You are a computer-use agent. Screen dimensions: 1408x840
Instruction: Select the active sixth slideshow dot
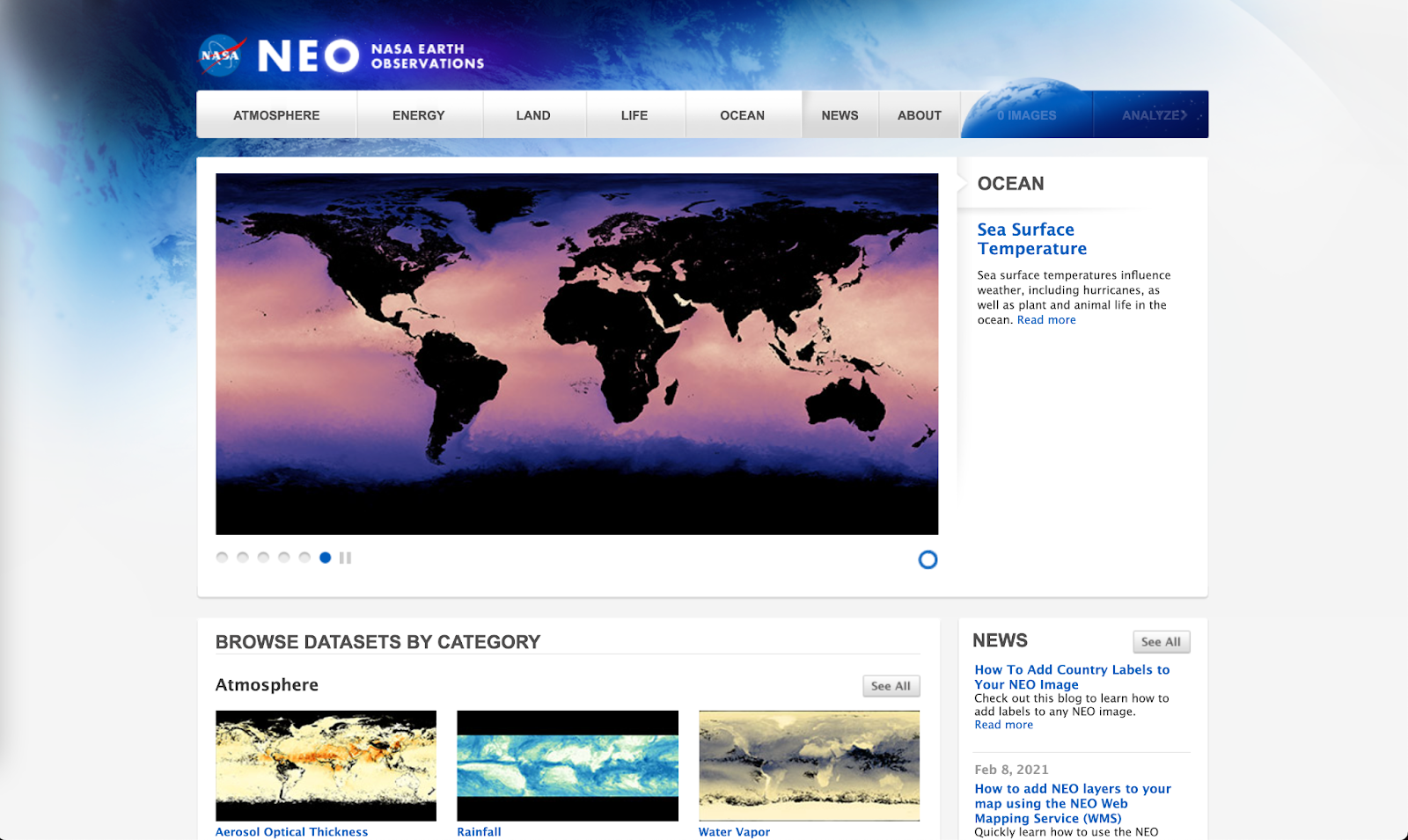[x=325, y=558]
